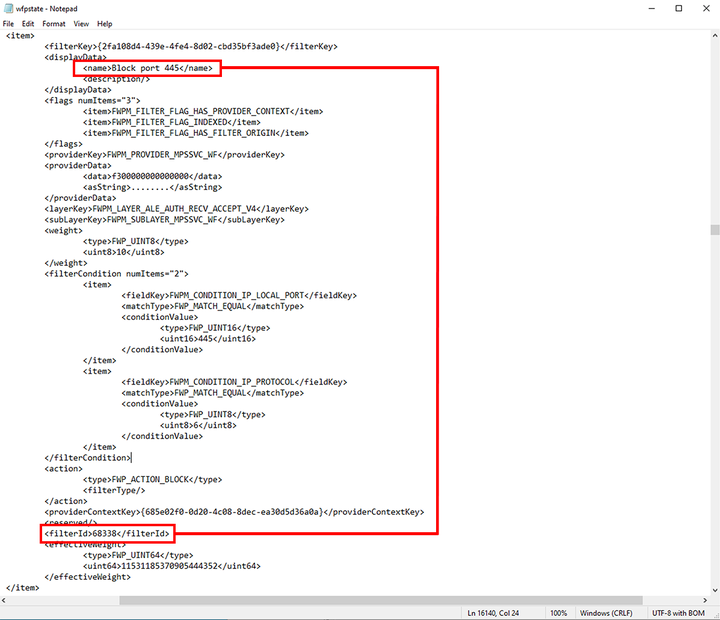
Task: Open the View menu
Action: pyautogui.click(x=81, y=24)
